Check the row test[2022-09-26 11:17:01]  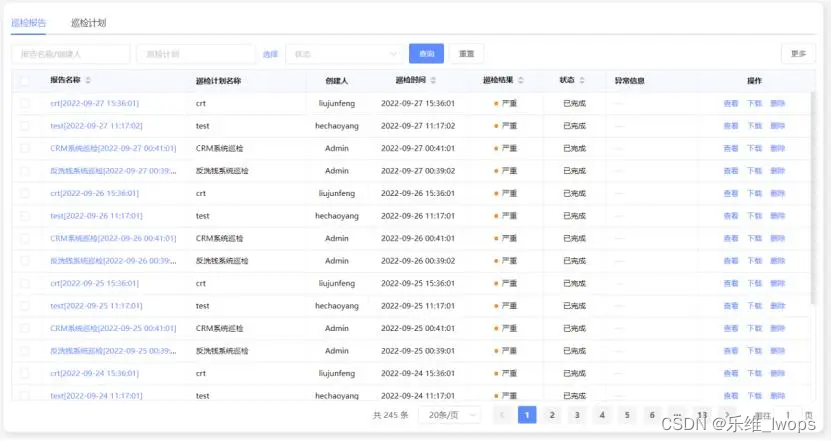point(24,216)
